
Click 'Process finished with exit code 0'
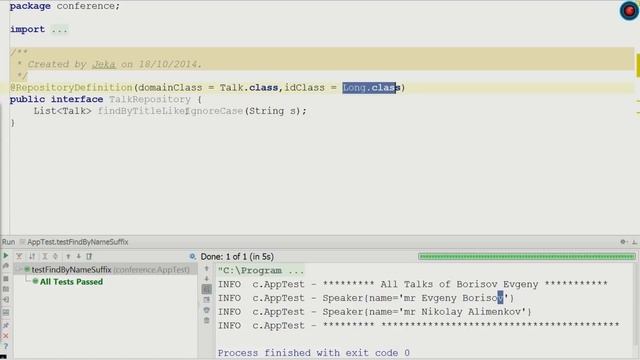tap(314, 353)
